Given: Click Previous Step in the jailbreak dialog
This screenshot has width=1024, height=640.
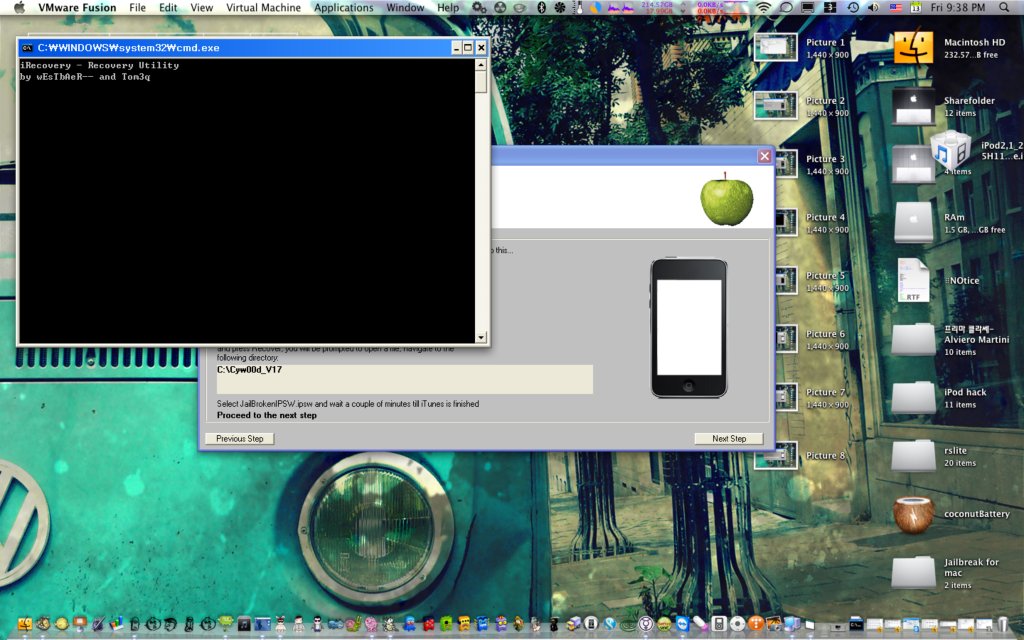Looking at the screenshot, I should point(240,439).
